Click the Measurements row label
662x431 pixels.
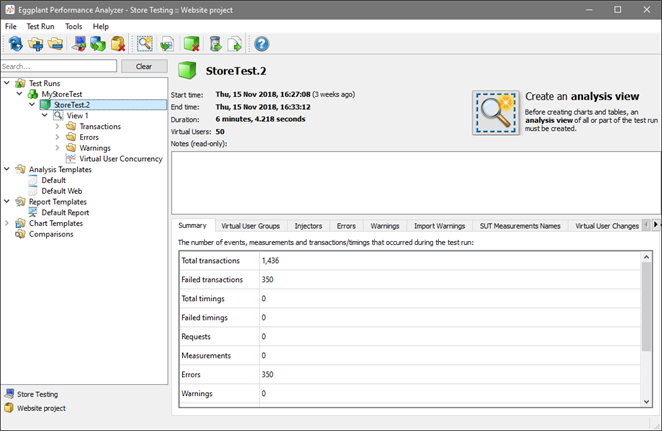coord(206,355)
